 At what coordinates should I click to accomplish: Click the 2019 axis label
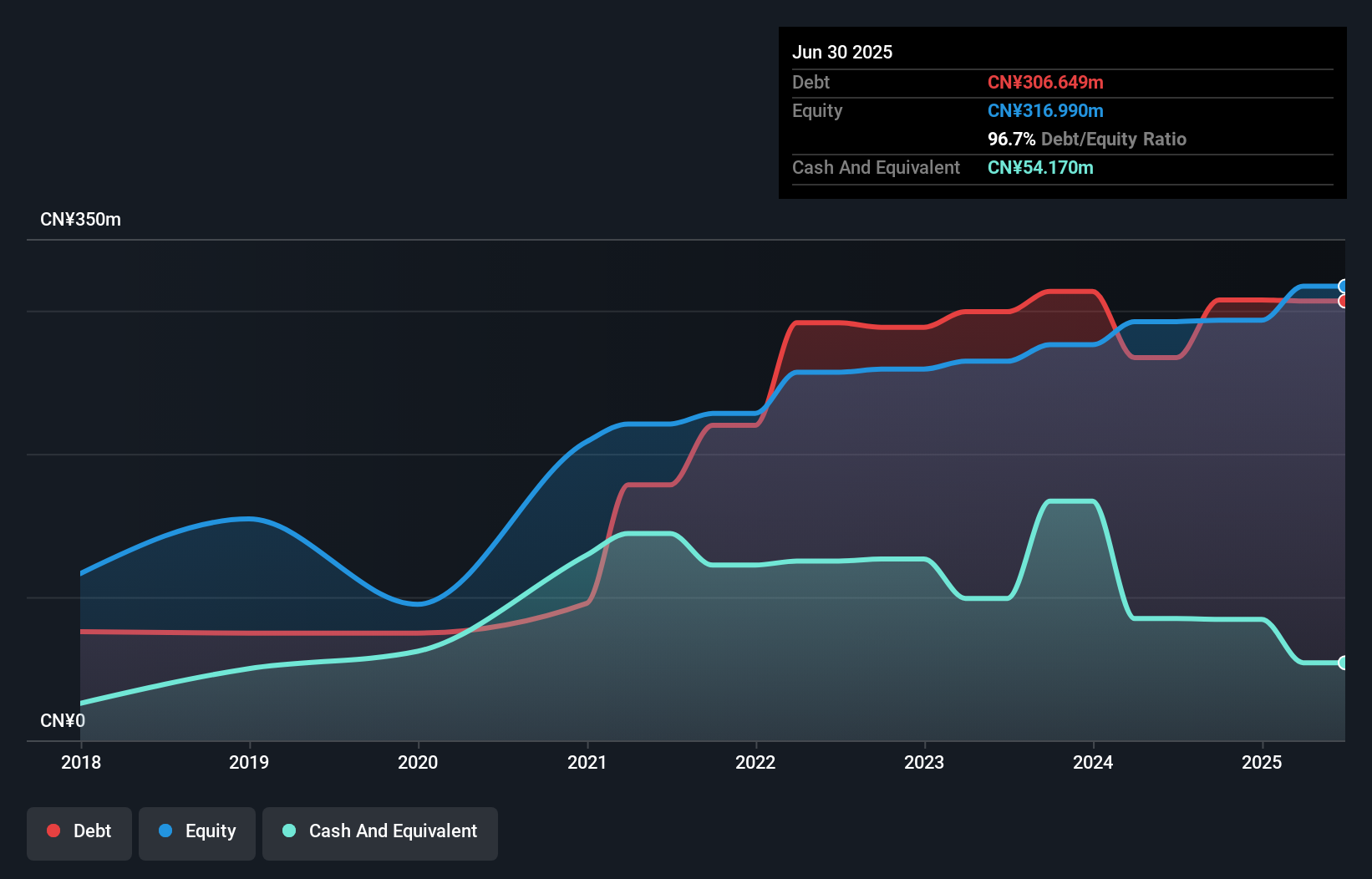(x=249, y=762)
